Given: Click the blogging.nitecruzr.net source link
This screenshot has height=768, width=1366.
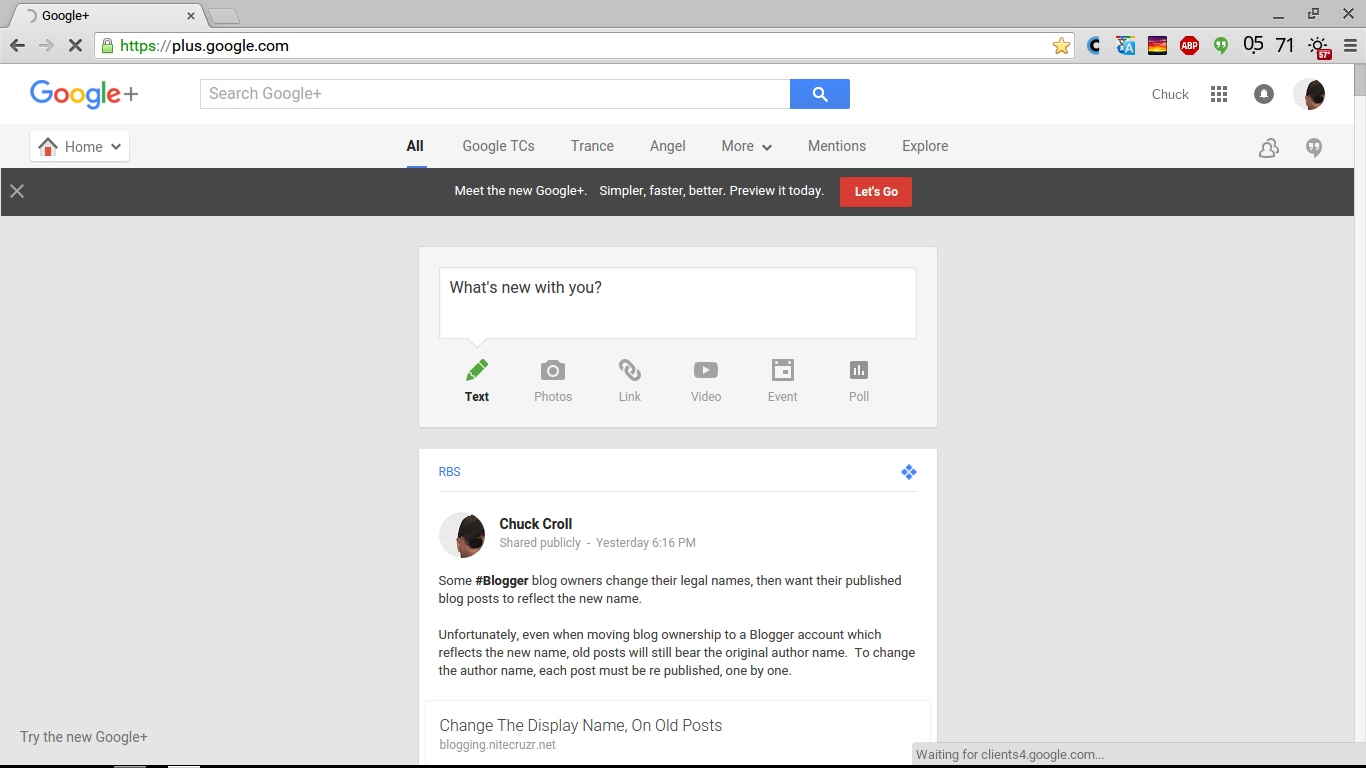Looking at the screenshot, I should [x=497, y=745].
